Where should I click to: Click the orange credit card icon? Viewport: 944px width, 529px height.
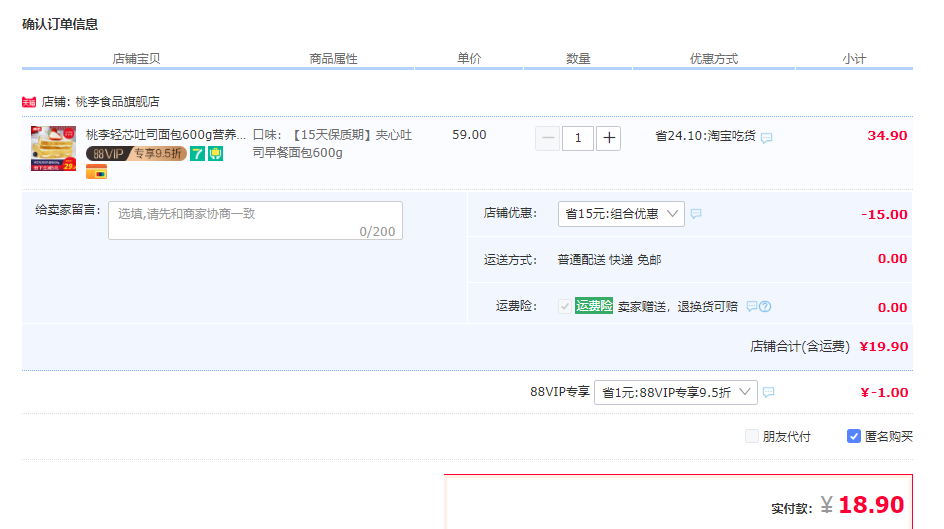tap(96, 172)
